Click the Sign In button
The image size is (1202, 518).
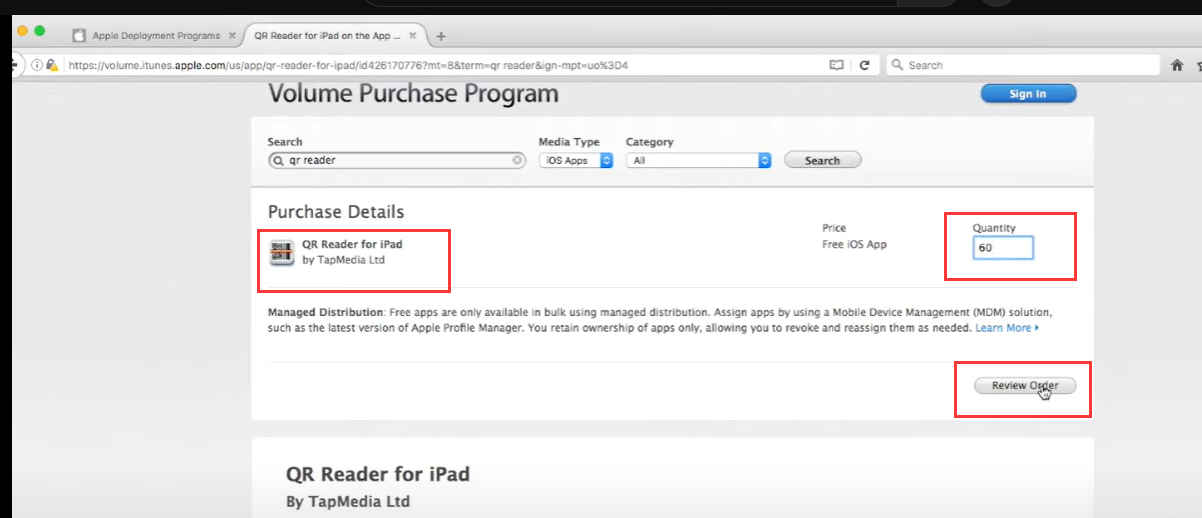coord(1028,94)
